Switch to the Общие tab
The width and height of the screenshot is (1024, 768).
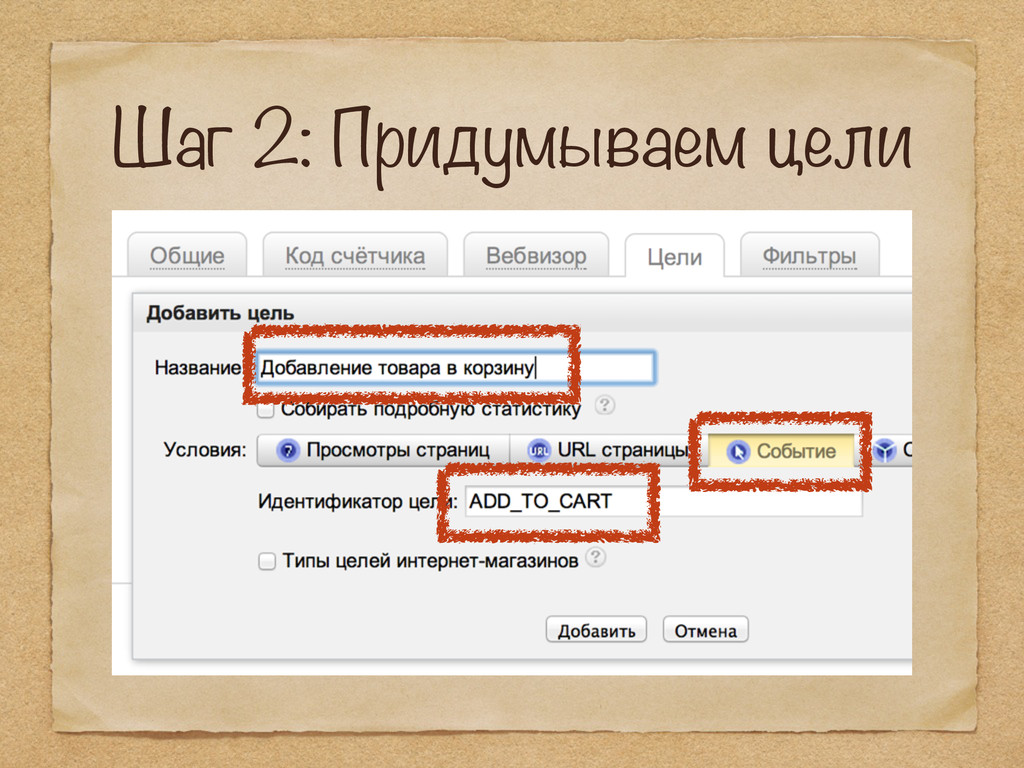(x=187, y=255)
